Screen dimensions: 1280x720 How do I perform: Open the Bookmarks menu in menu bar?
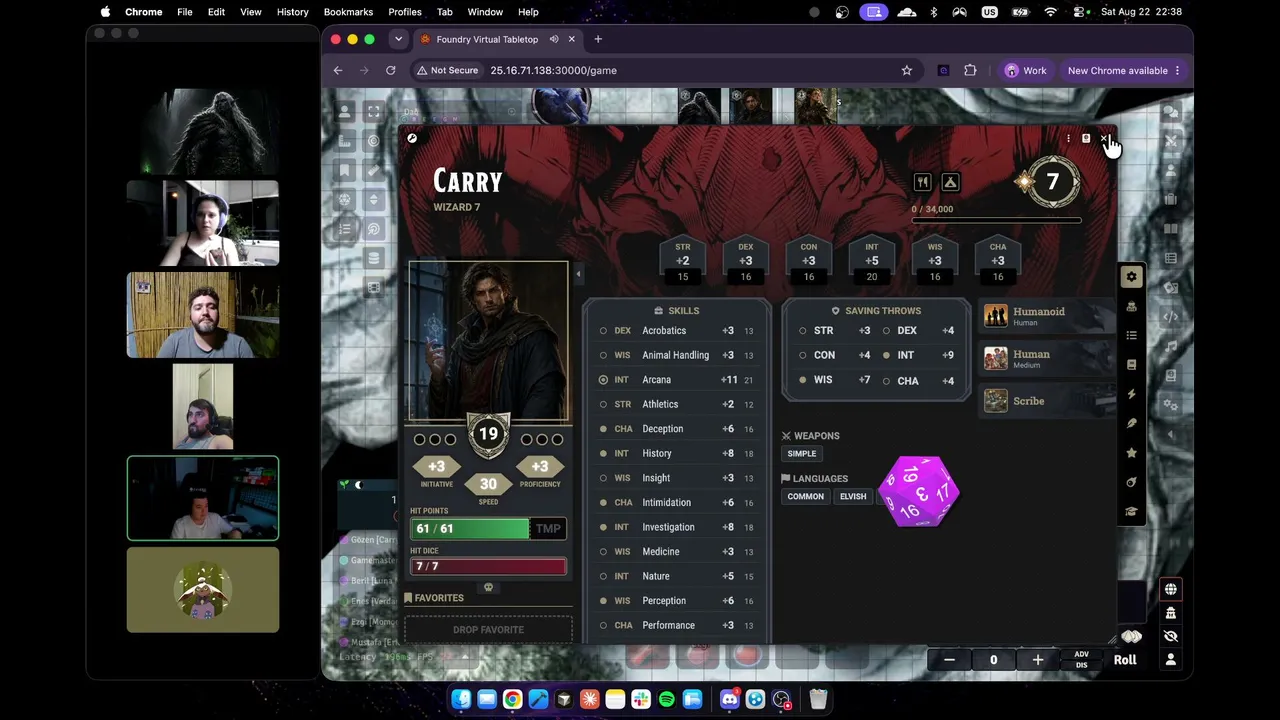tap(348, 12)
